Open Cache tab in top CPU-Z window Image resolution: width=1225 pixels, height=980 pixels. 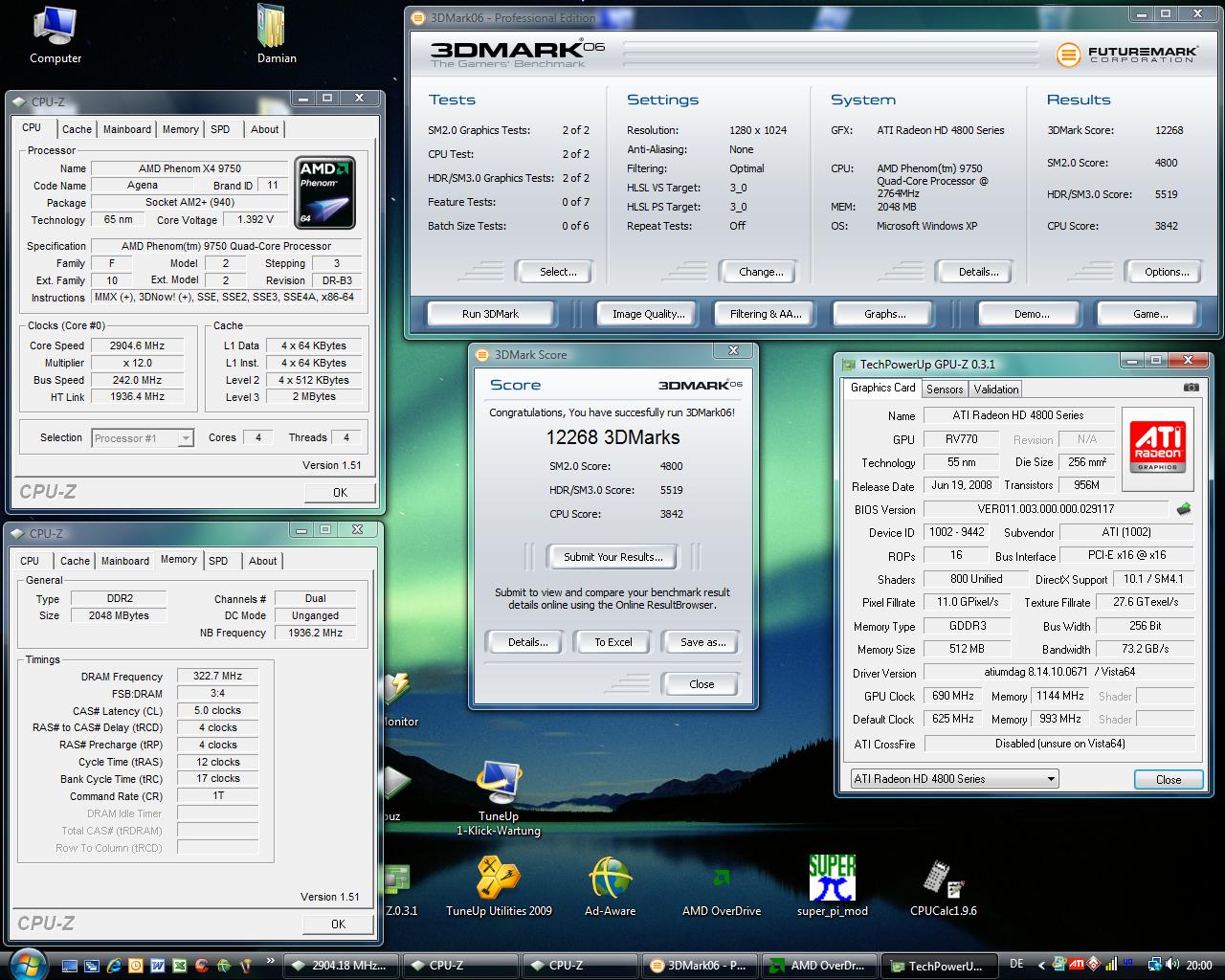[x=77, y=129]
